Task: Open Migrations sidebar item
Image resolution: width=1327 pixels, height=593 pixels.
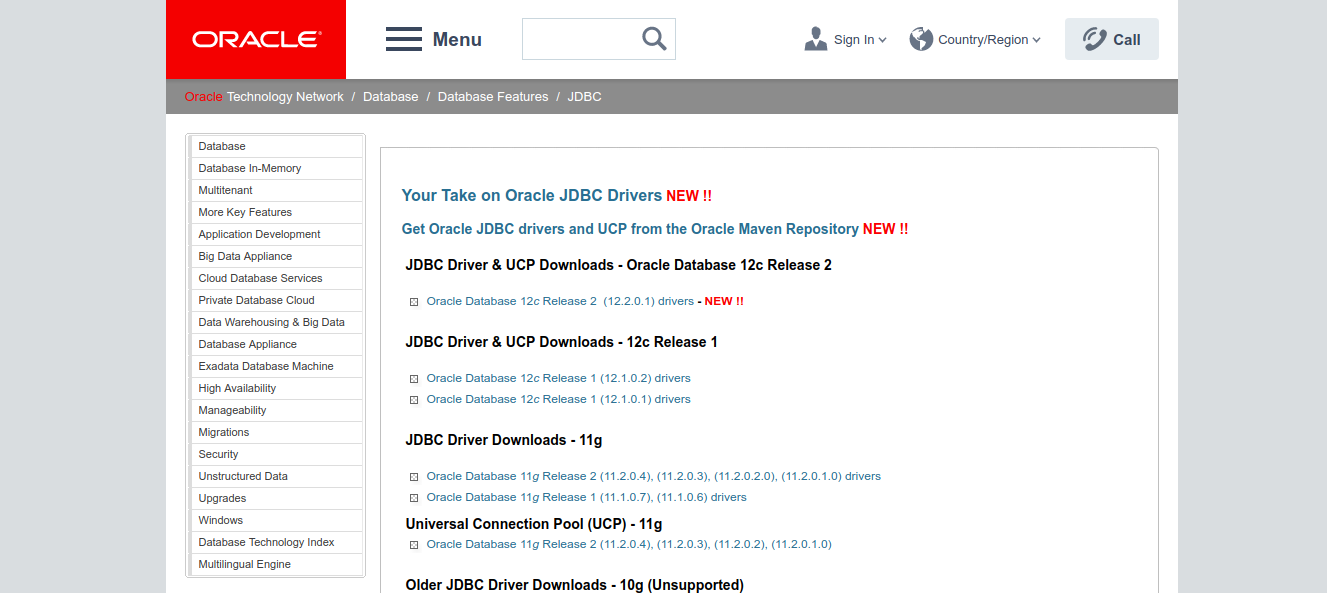Action: [x=277, y=432]
